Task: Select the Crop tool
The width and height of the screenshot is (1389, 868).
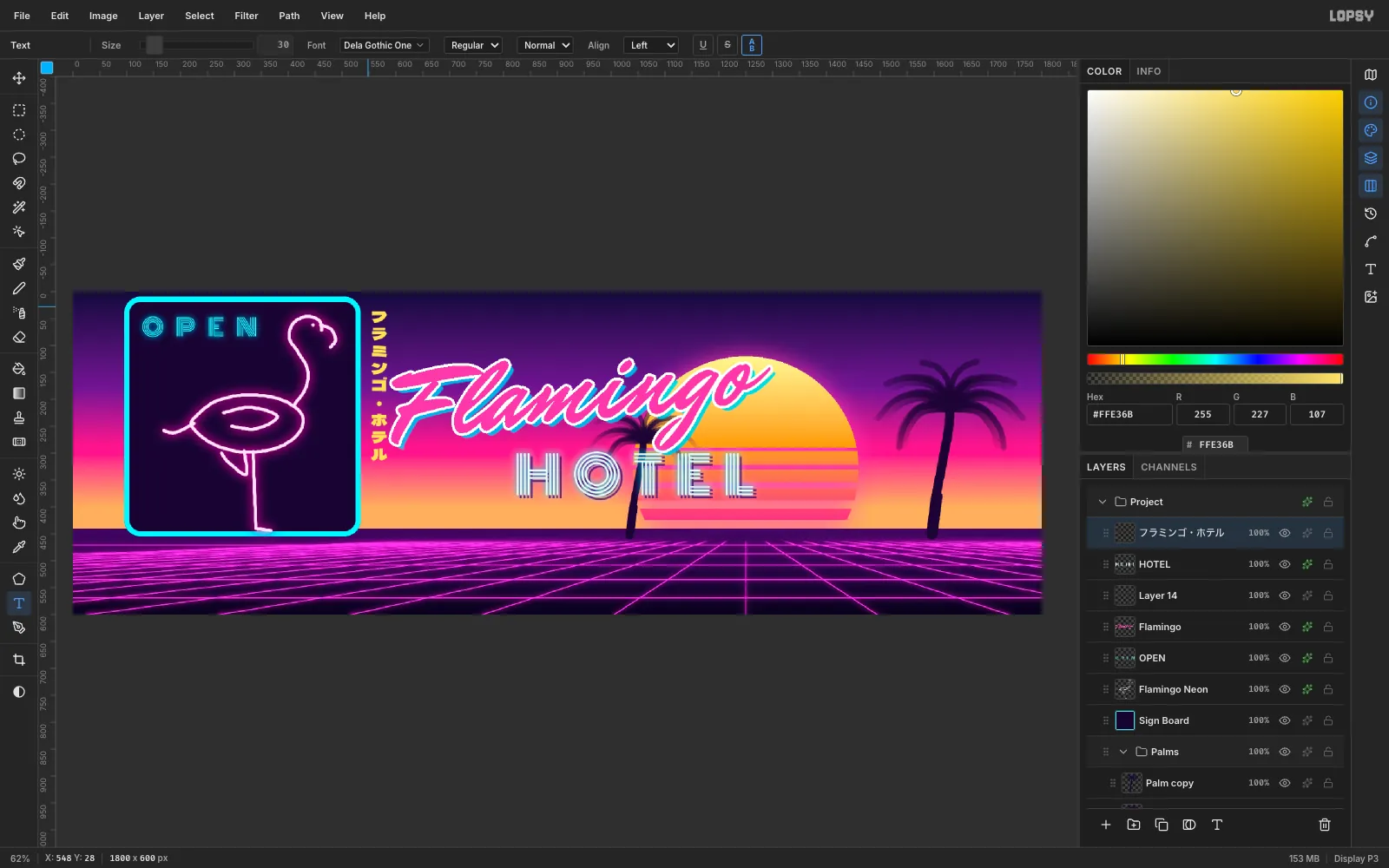Action: [19, 660]
